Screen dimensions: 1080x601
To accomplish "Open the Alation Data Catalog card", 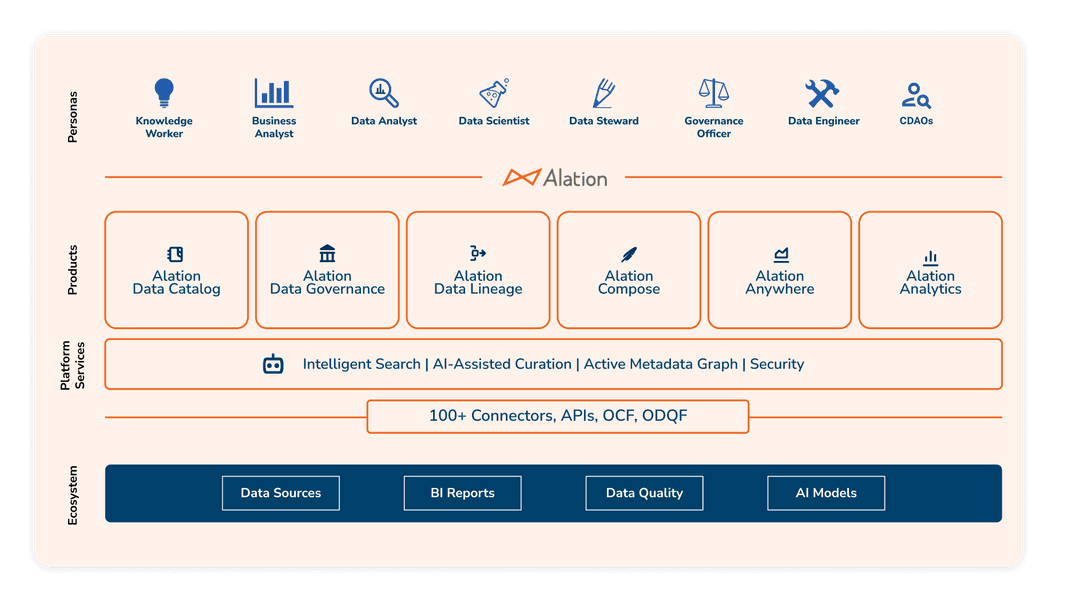I will point(176,270).
